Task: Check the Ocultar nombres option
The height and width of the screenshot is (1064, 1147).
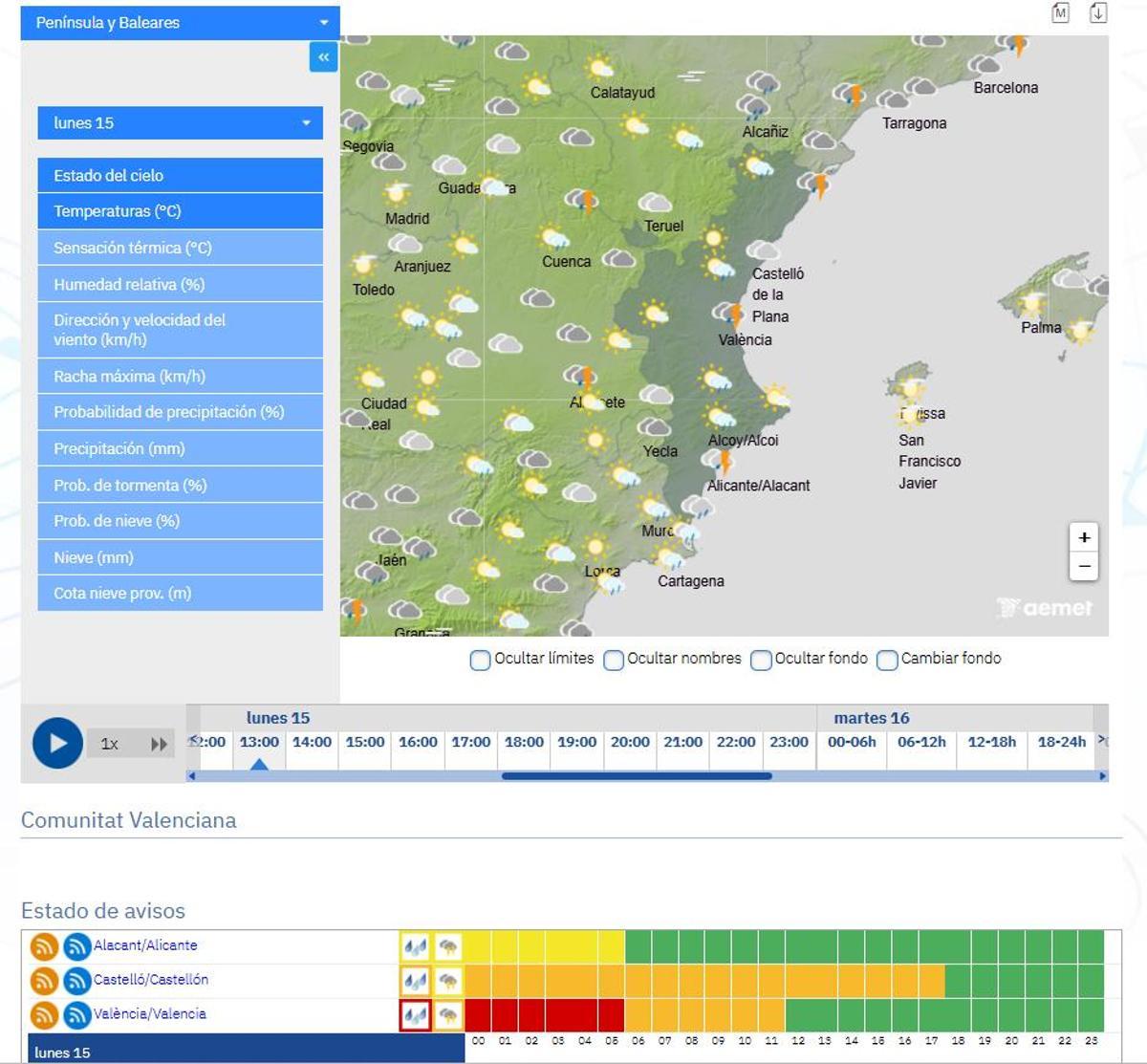Action: point(614,661)
